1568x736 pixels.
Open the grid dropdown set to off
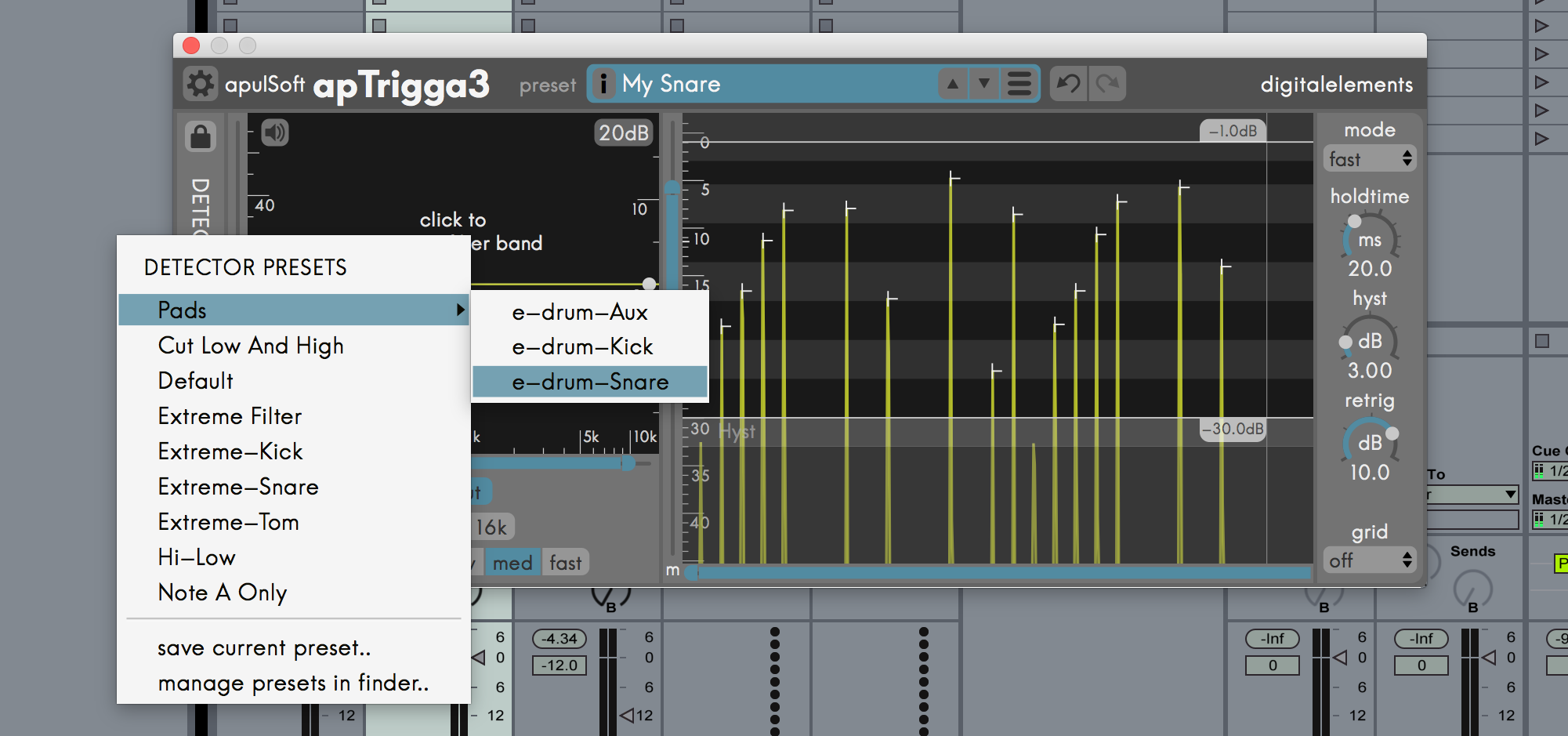coord(1370,560)
